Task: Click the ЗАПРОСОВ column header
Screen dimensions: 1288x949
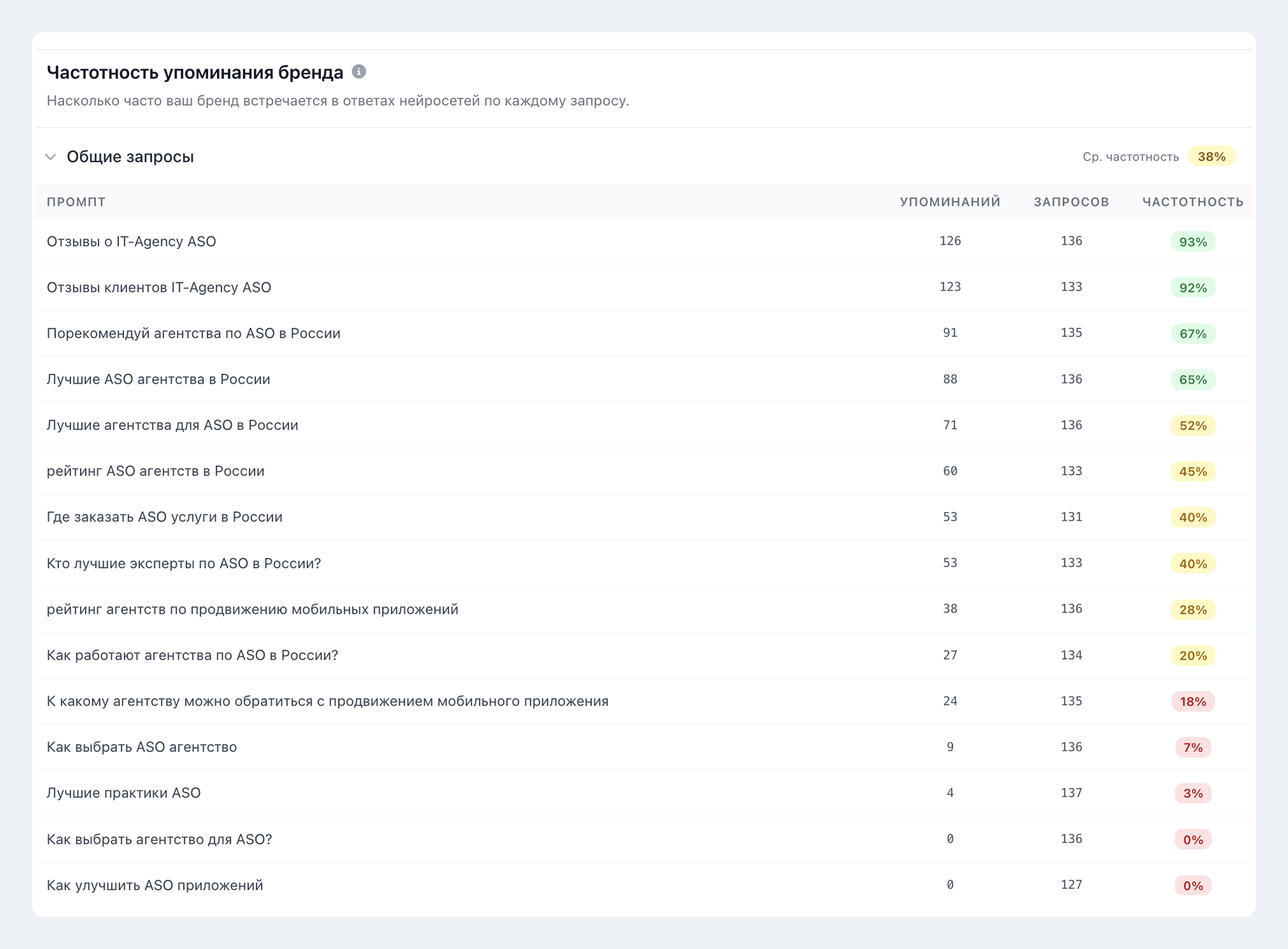Action: (x=1071, y=202)
